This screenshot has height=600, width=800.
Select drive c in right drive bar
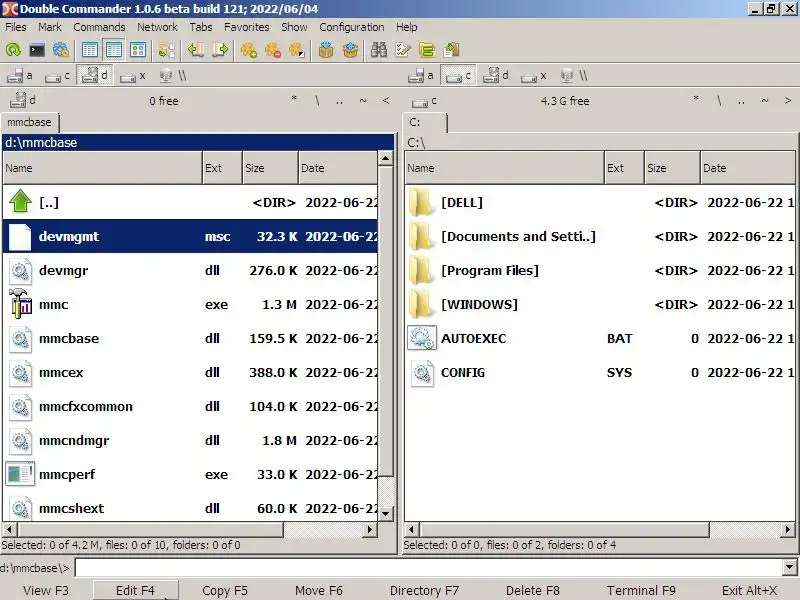(x=458, y=76)
